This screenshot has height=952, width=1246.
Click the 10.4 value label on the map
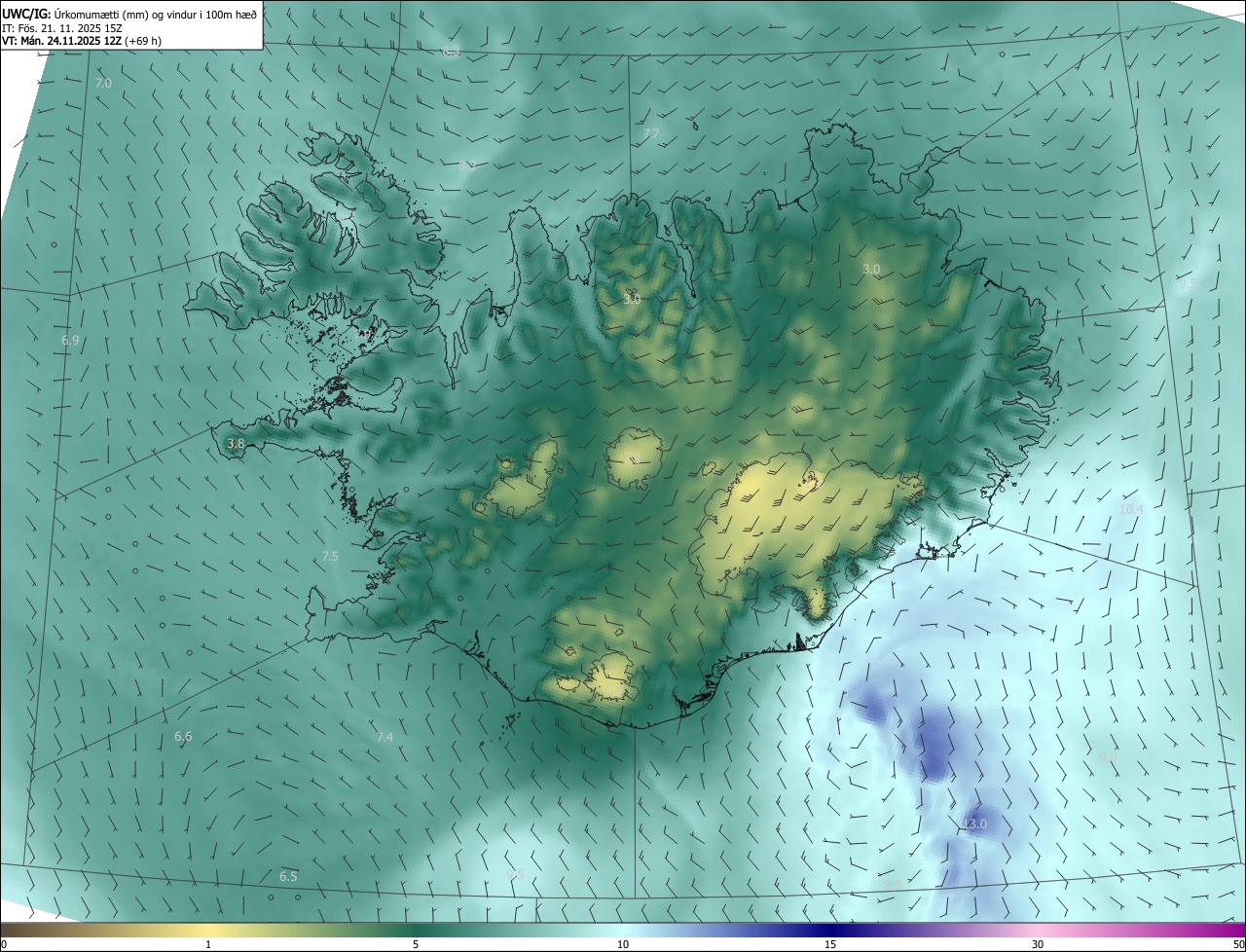[x=1131, y=510]
